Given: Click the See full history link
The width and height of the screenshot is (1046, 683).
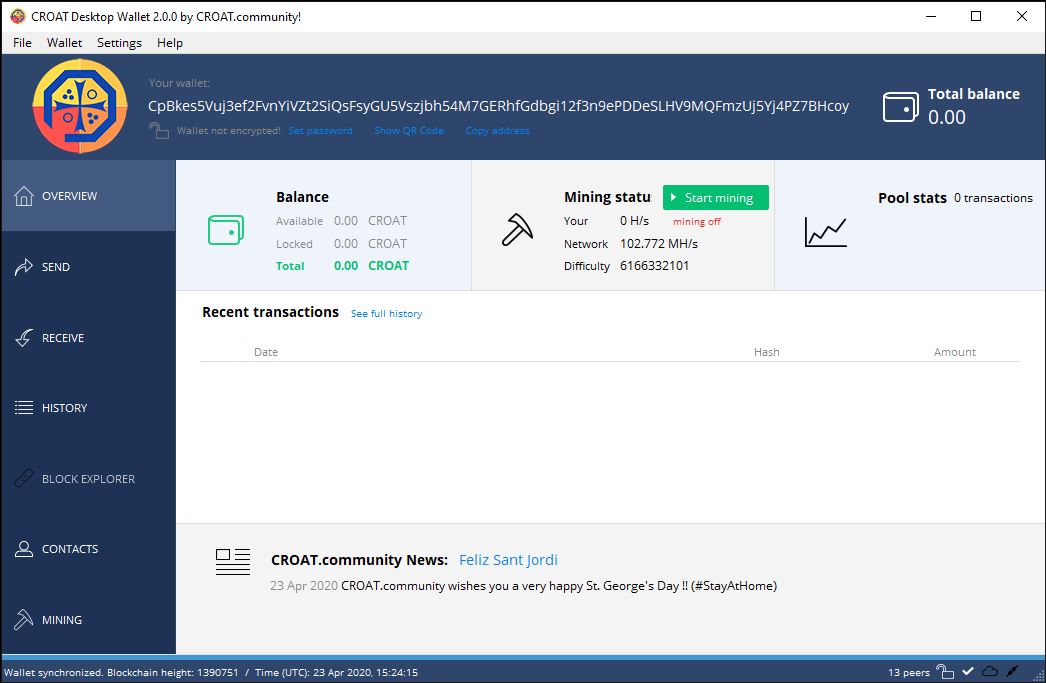Looking at the screenshot, I should (x=386, y=313).
